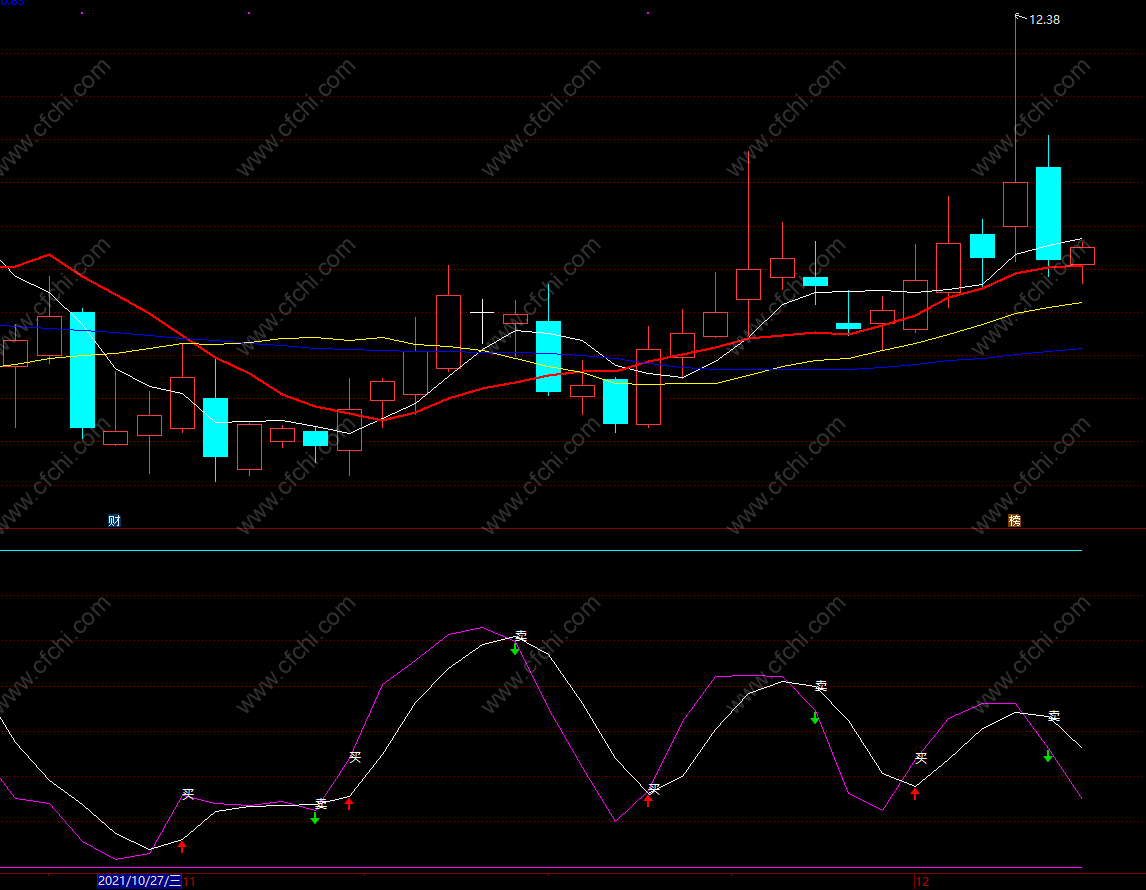The width and height of the screenshot is (1146, 890).
Task: Click the 卖 label at the indicator's highest peak
Action: point(520,636)
